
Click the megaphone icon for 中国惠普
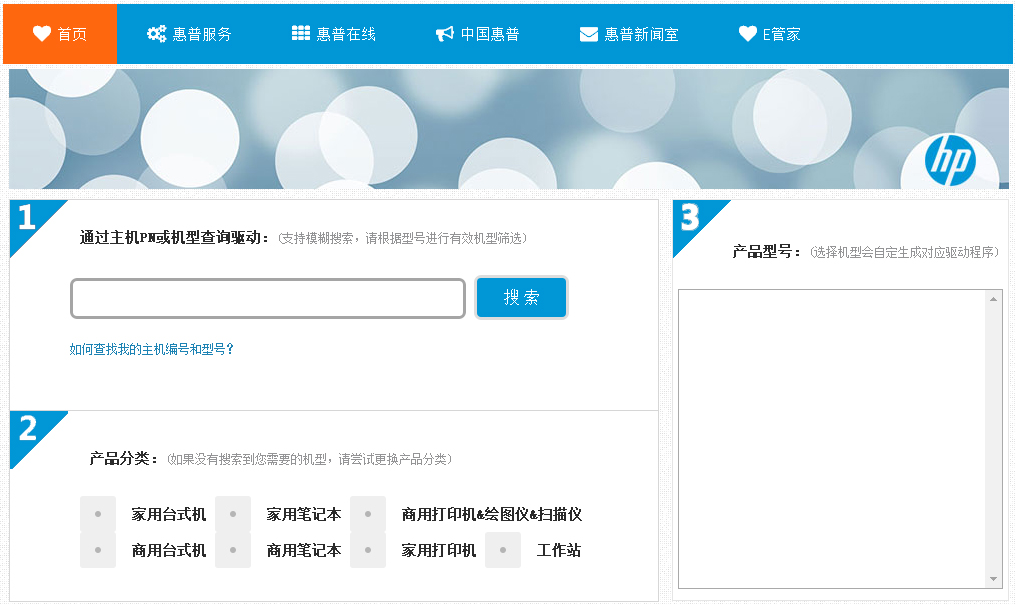[x=445, y=34]
